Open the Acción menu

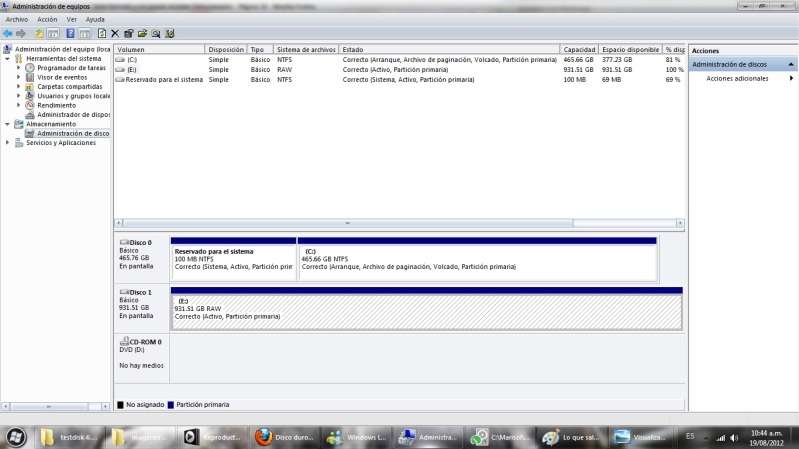point(47,19)
